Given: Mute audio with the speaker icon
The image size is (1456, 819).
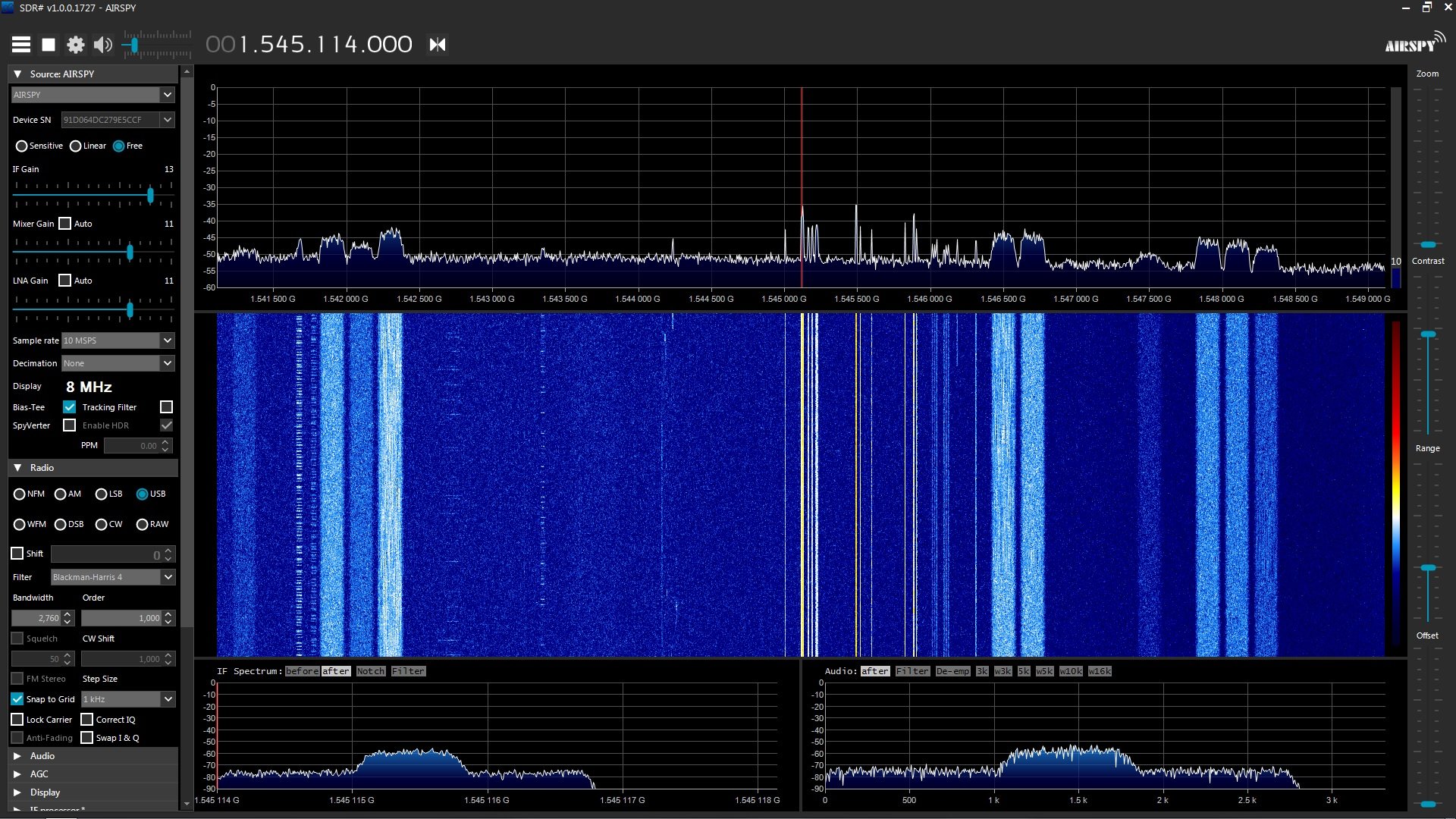Looking at the screenshot, I should click(102, 45).
